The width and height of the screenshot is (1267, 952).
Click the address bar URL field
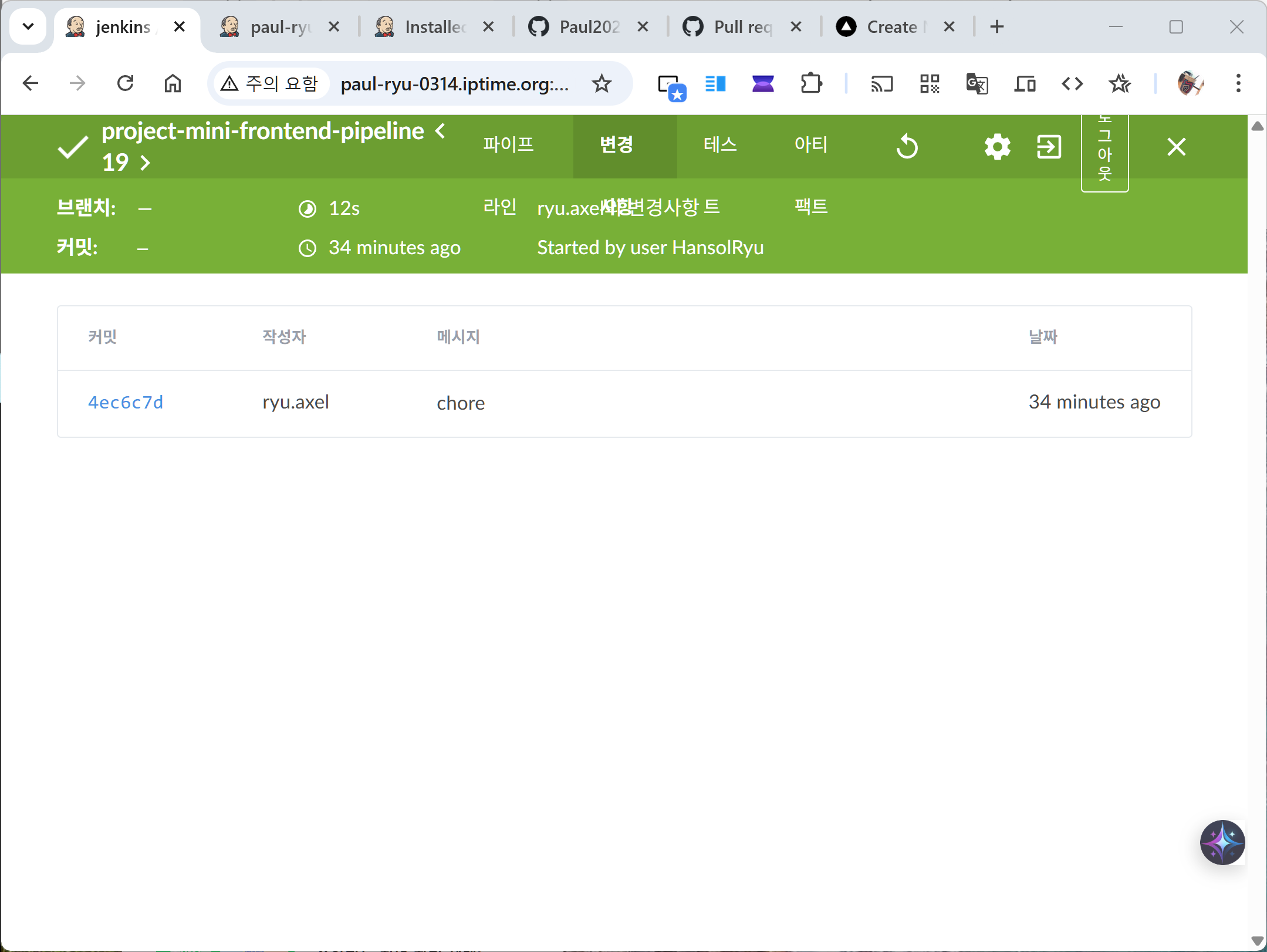[x=454, y=84]
